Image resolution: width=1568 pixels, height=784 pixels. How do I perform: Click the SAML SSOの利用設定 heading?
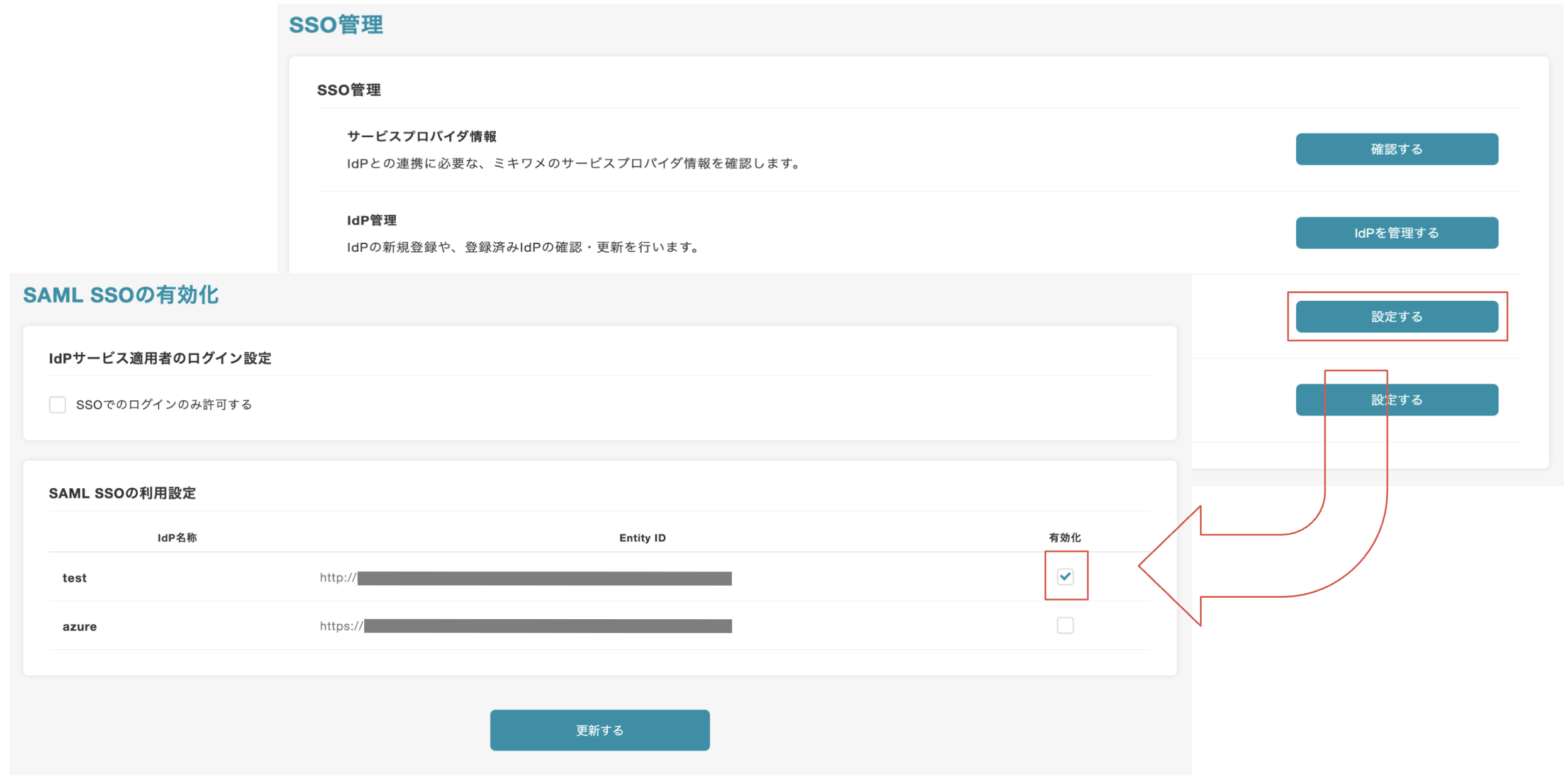tap(122, 493)
